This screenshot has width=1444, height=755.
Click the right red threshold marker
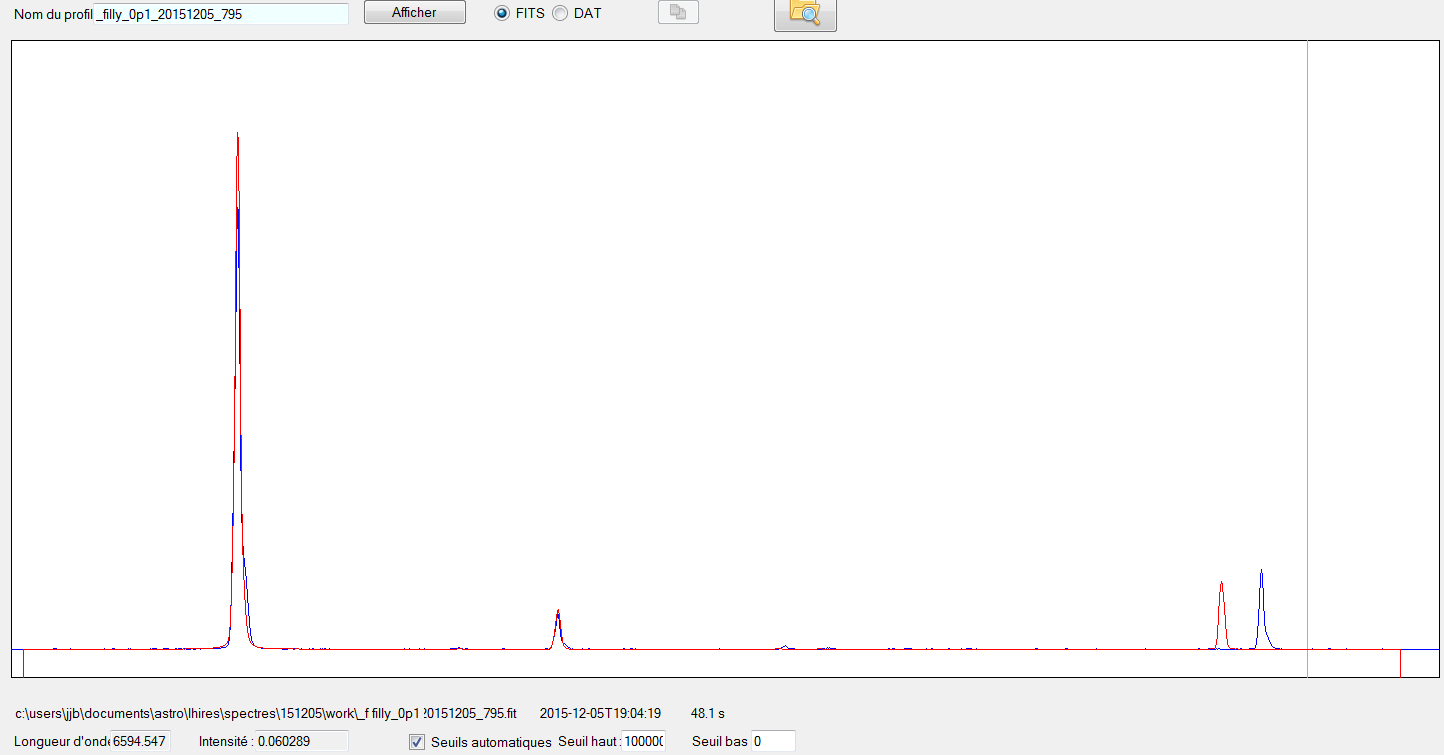pyautogui.click(x=1400, y=663)
